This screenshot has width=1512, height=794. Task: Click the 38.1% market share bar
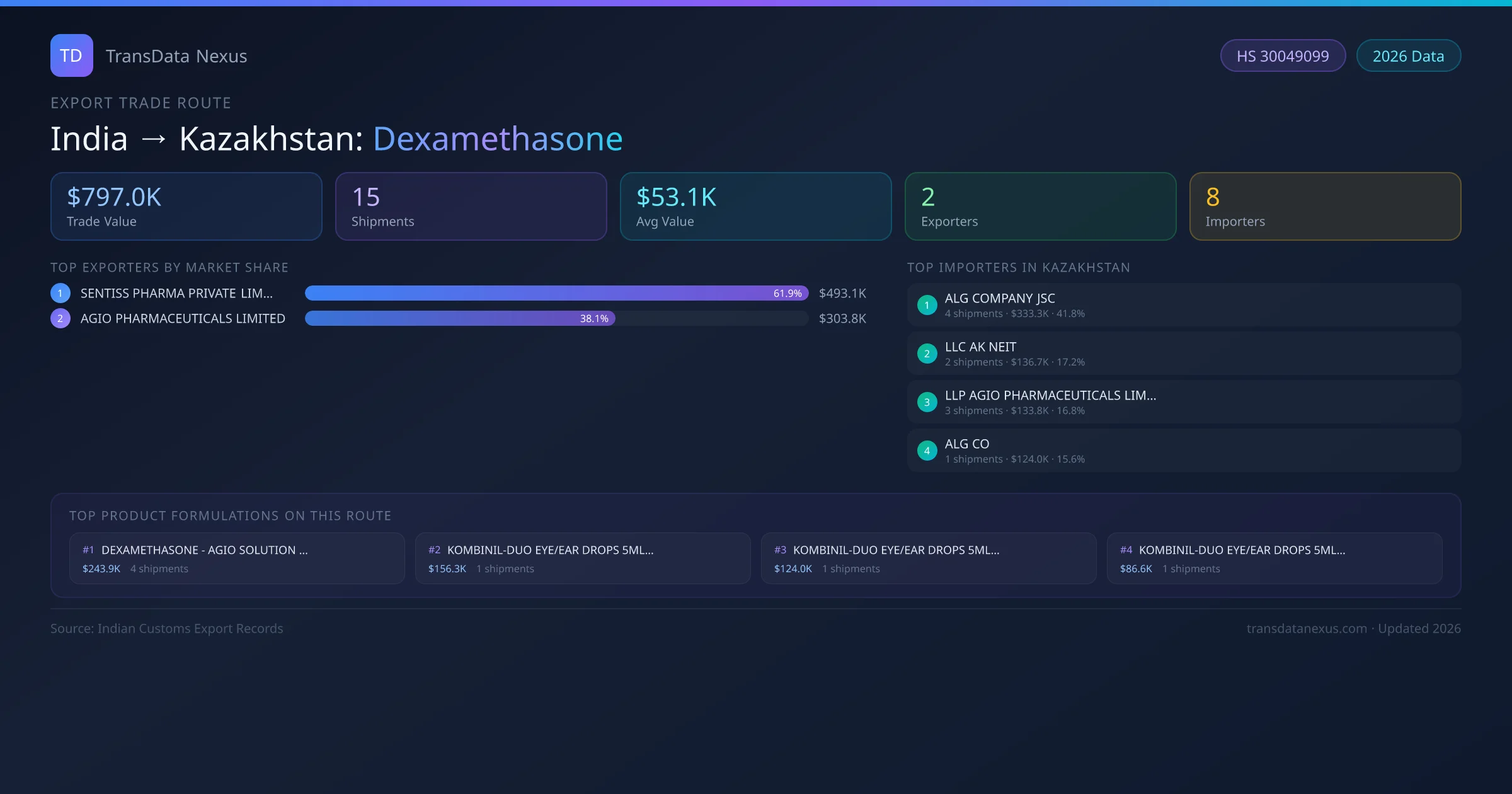pos(460,318)
